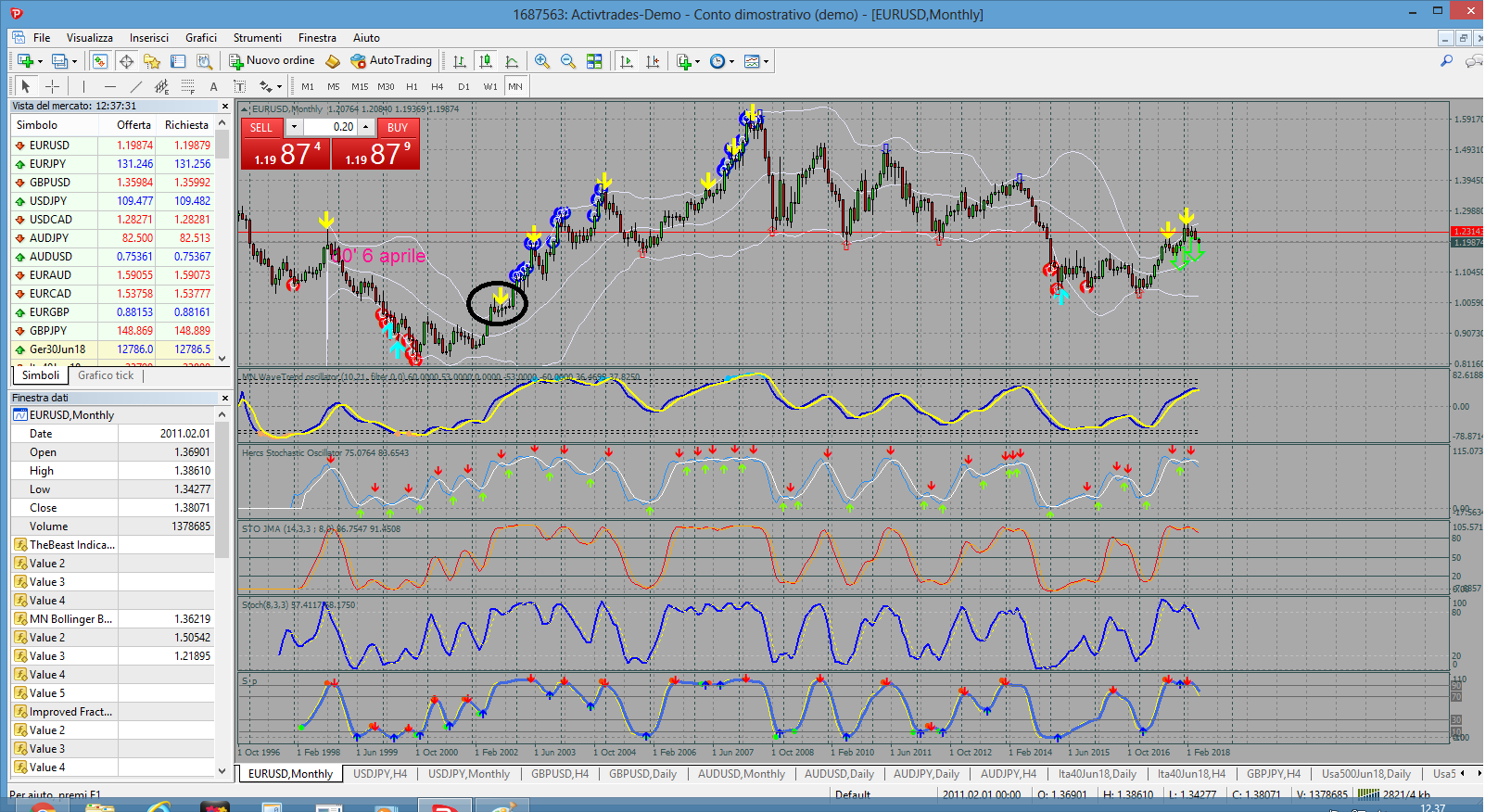Select the equidistant channel tool

[x=161, y=86]
